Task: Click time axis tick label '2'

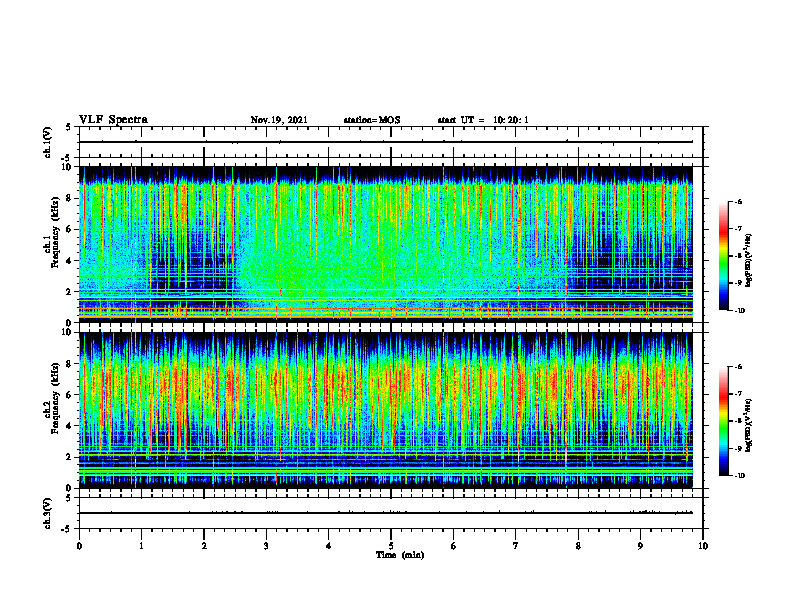Action: 204,546
